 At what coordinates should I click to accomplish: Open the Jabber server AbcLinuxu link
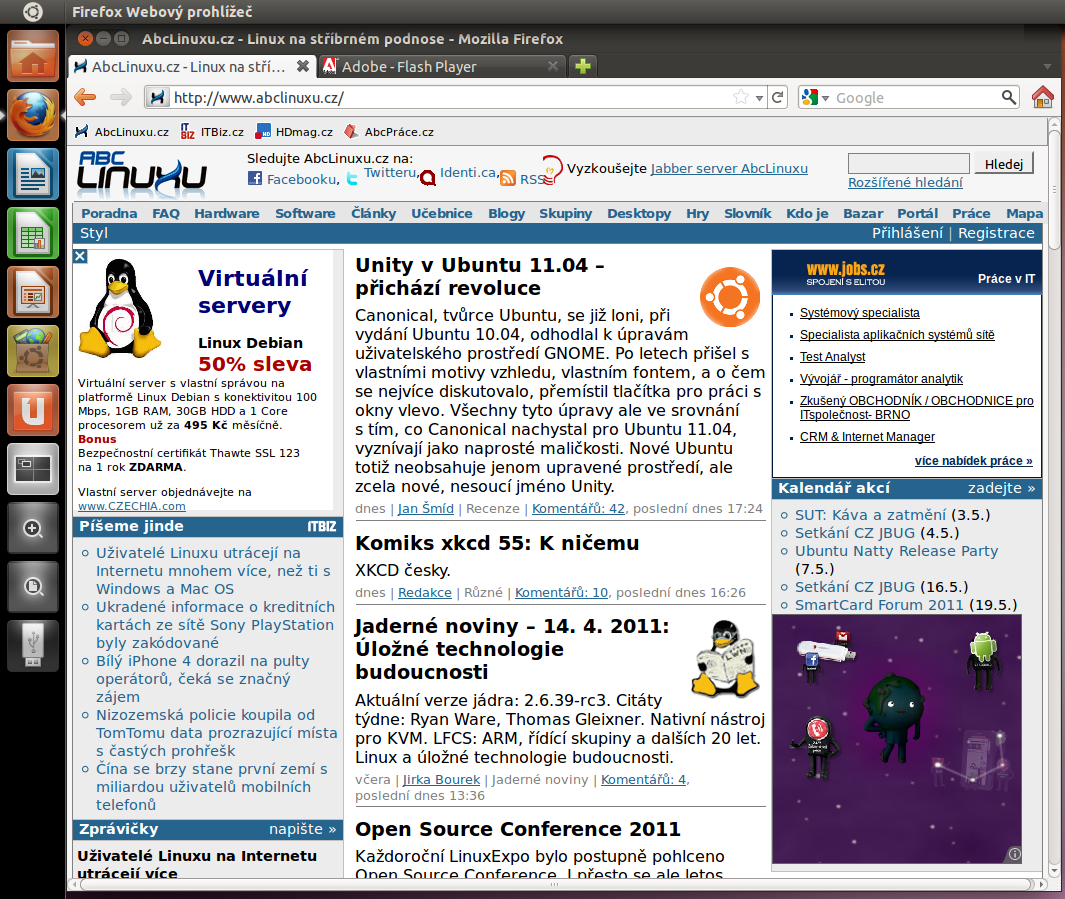[x=729, y=168]
